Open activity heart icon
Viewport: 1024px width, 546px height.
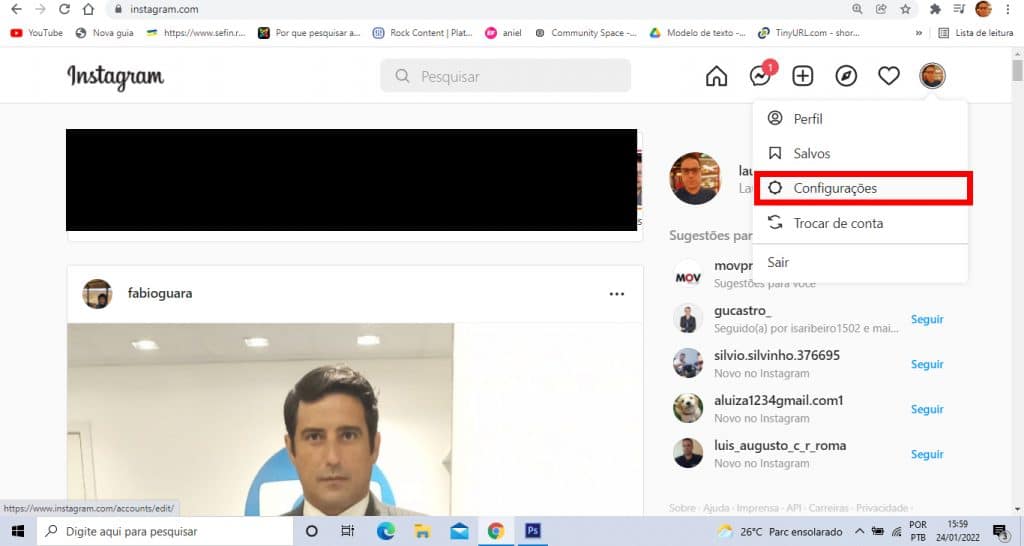pyautogui.click(x=889, y=76)
